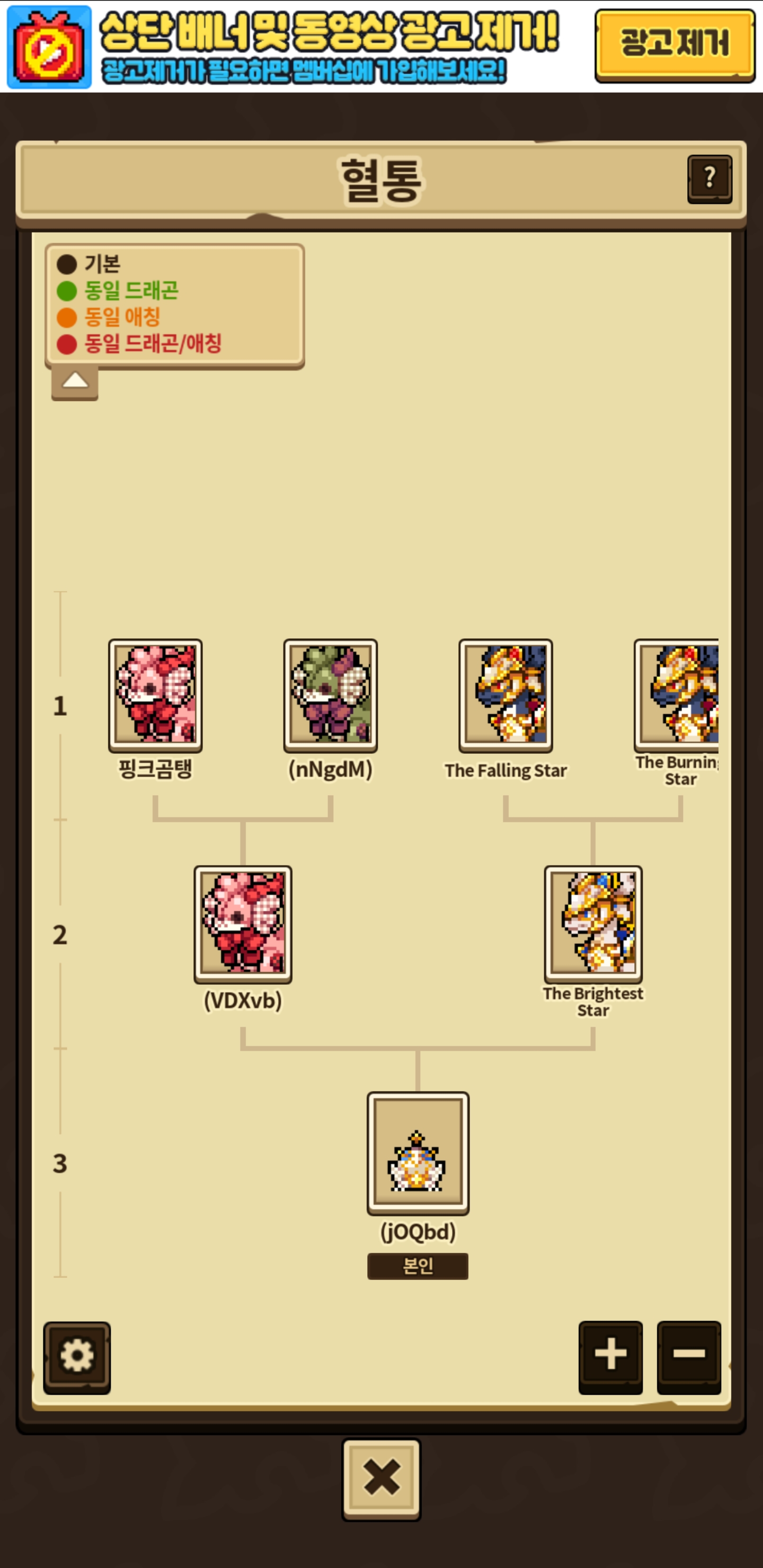
Task: Select the (VDXvb) pink dragon portrait
Action: 243,924
